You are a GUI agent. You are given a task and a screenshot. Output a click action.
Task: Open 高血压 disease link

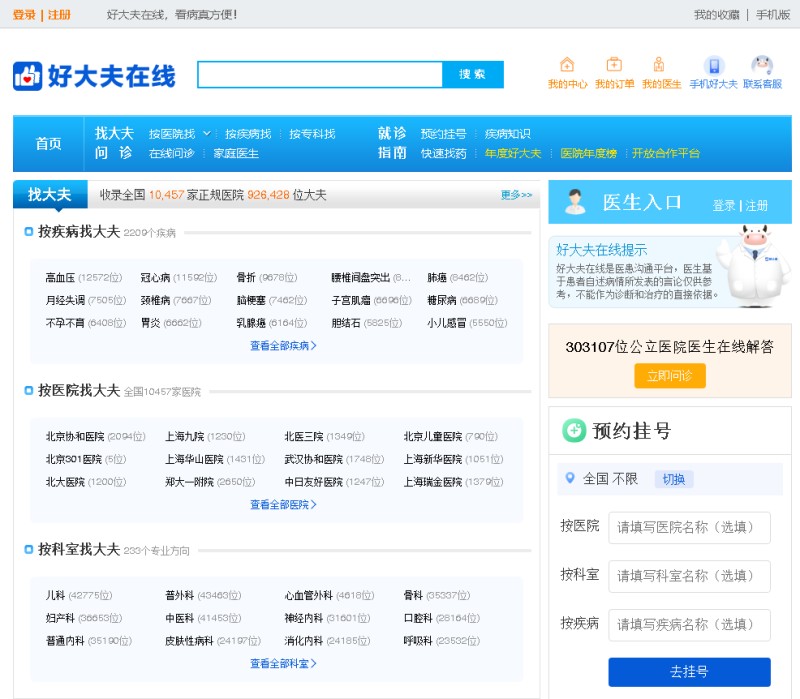(60, 278)
